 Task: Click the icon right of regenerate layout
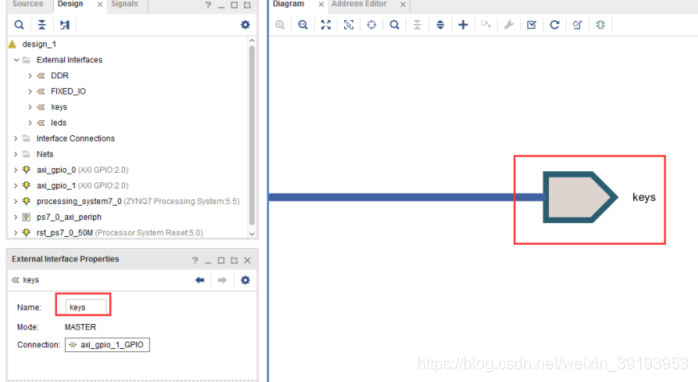(x=577, y=25)
